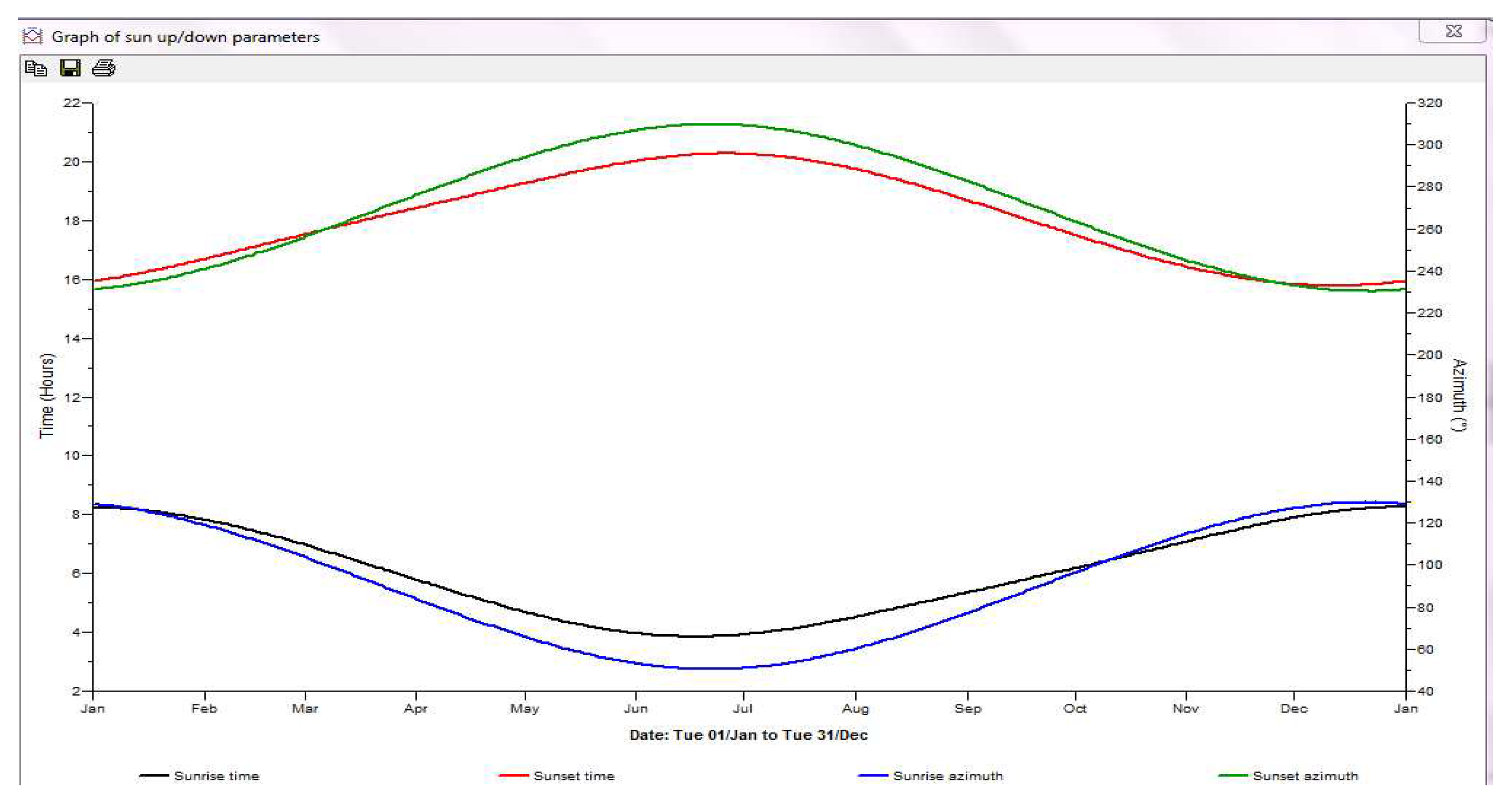Screen dimensions: 1511x812
Task: Click the Jul label on the x-axis
Action: (x=743, y=709)
